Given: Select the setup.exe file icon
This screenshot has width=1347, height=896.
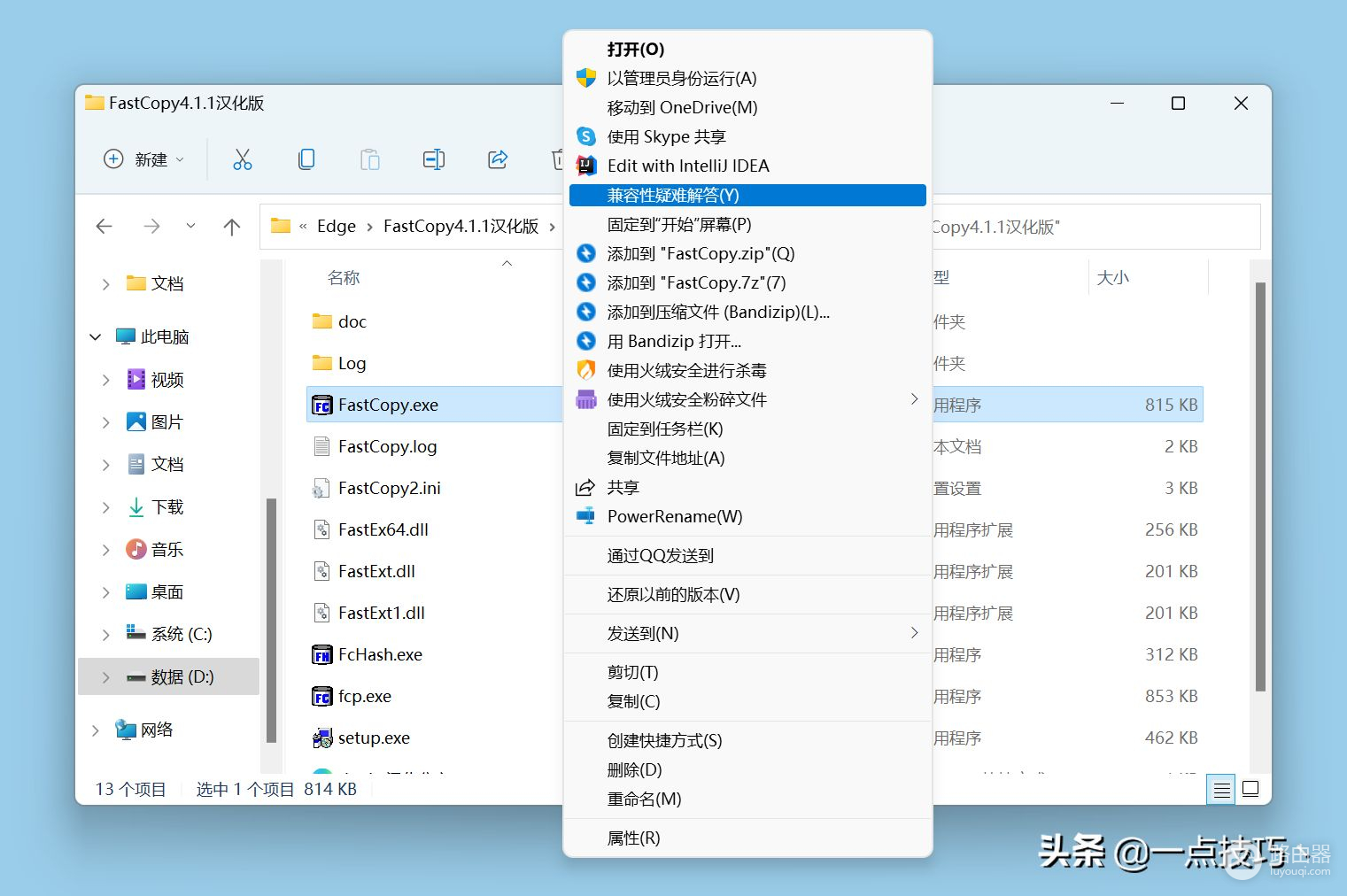Looking at the screenshot, I should point(322,738).
